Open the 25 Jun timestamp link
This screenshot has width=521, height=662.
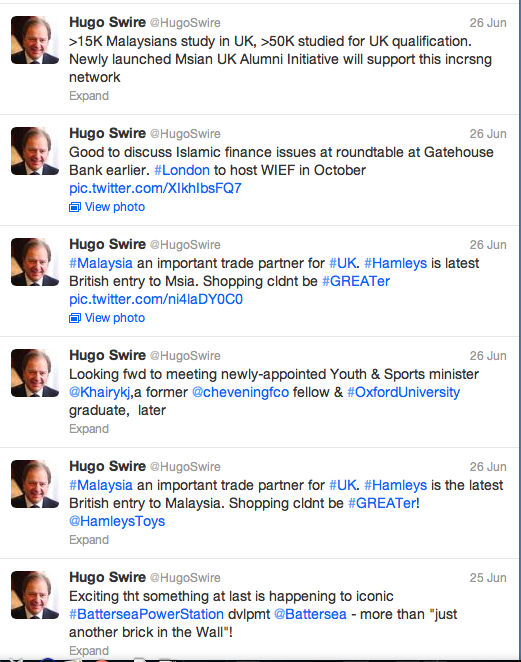coord(488,578)
